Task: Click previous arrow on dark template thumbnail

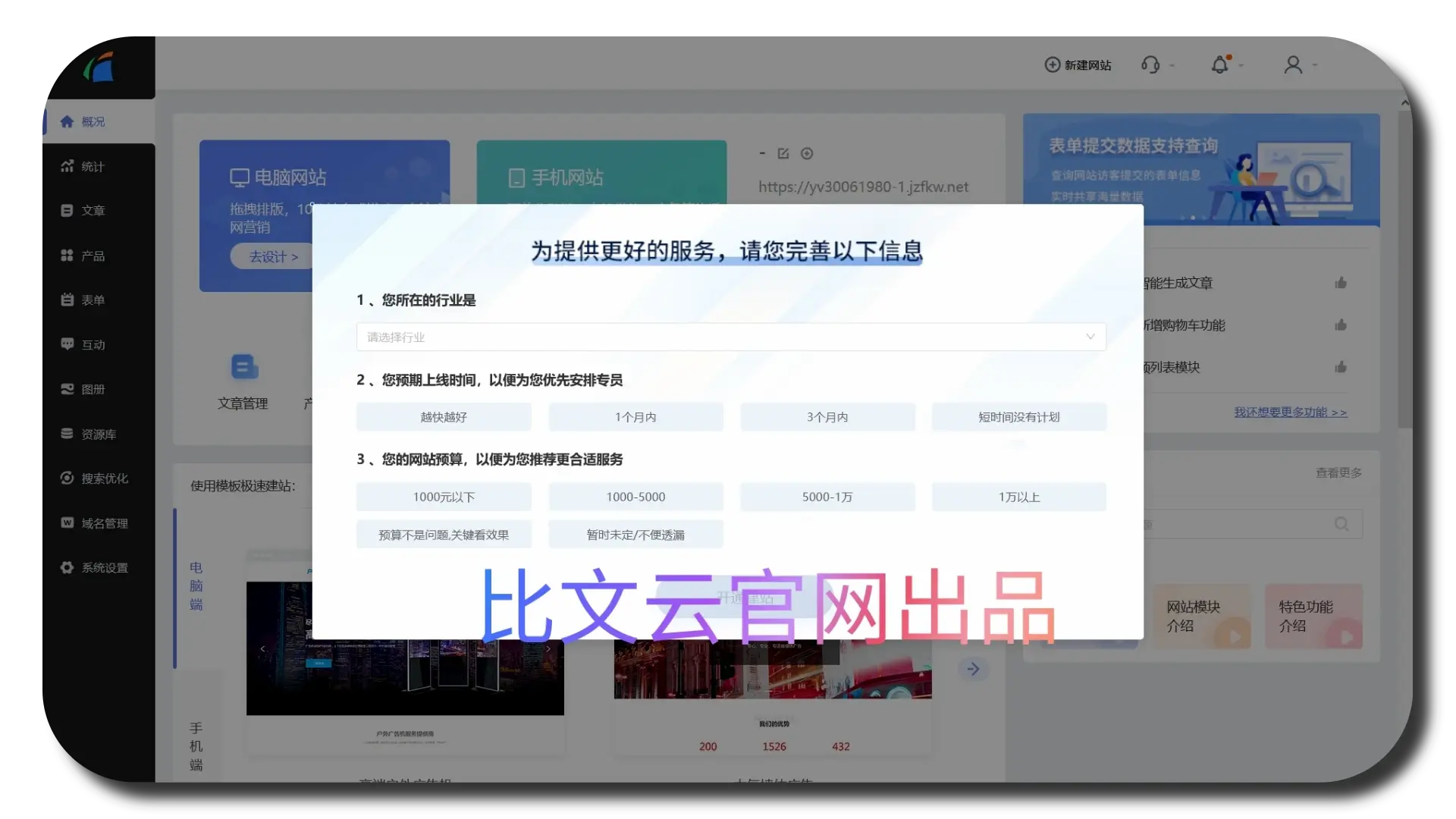Action: point(262,649)
